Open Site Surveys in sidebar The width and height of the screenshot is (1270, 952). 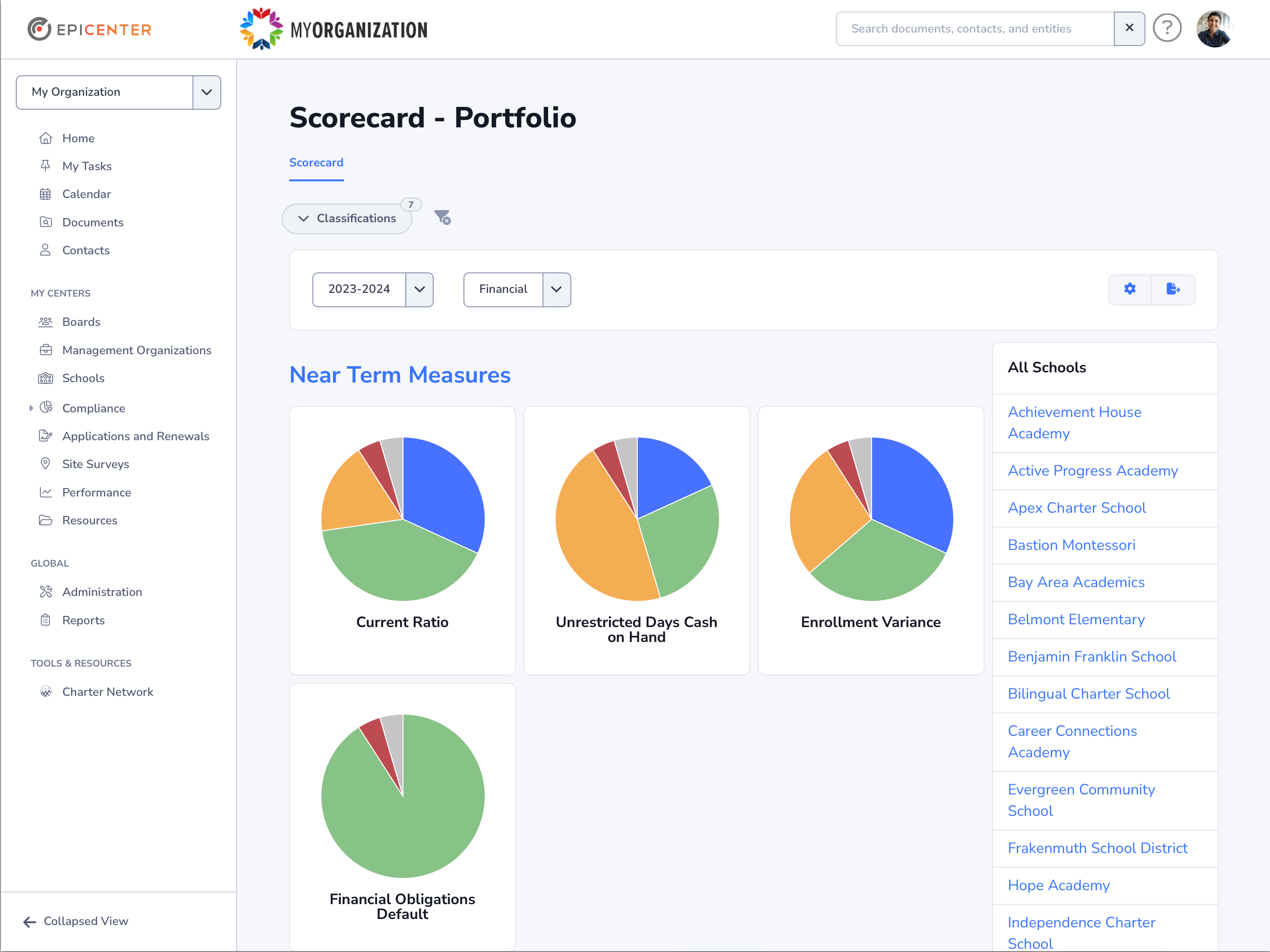[x=95, y=464]
